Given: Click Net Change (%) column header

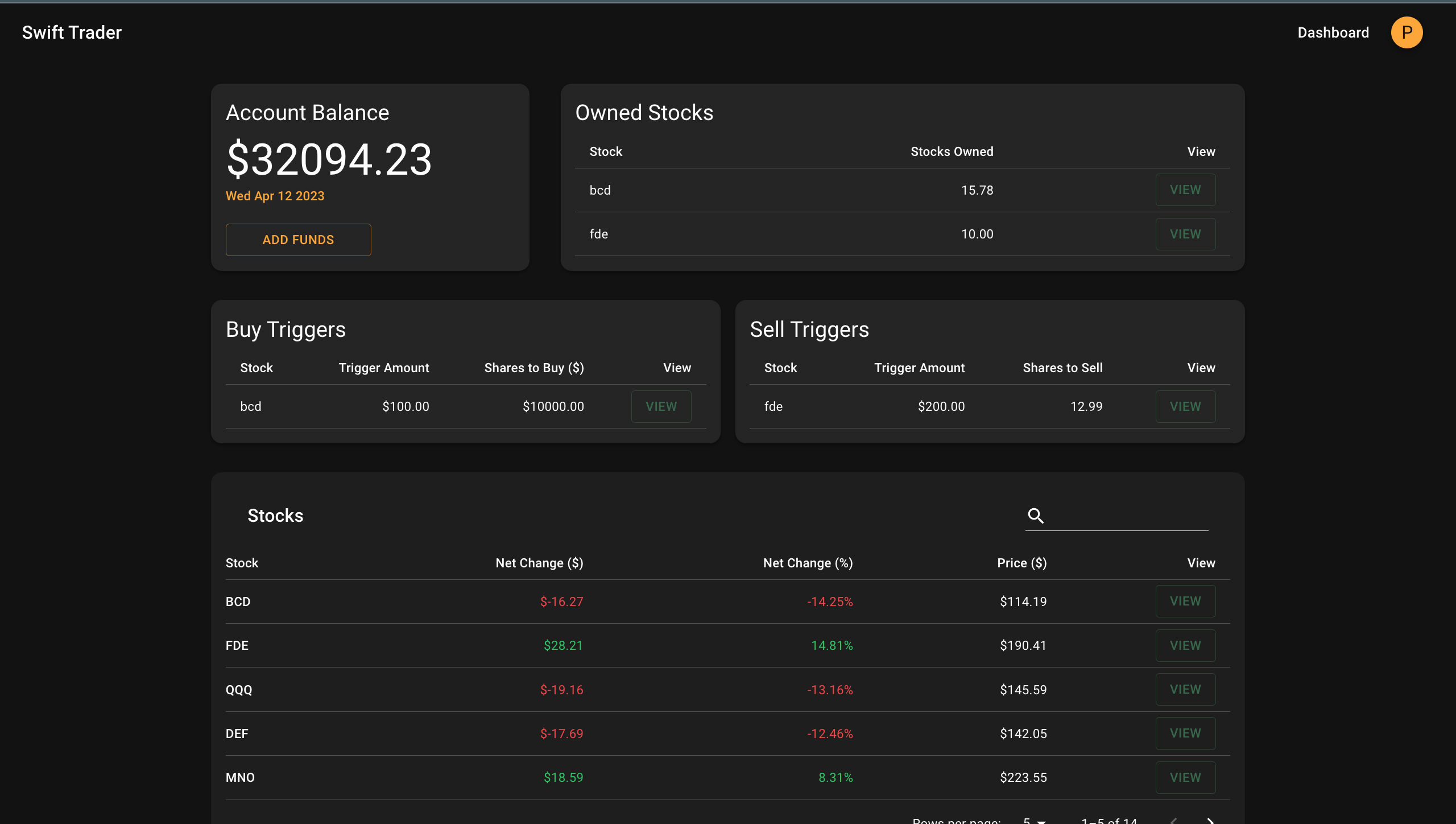Looking at the screenshot, I should pos(808,563).
